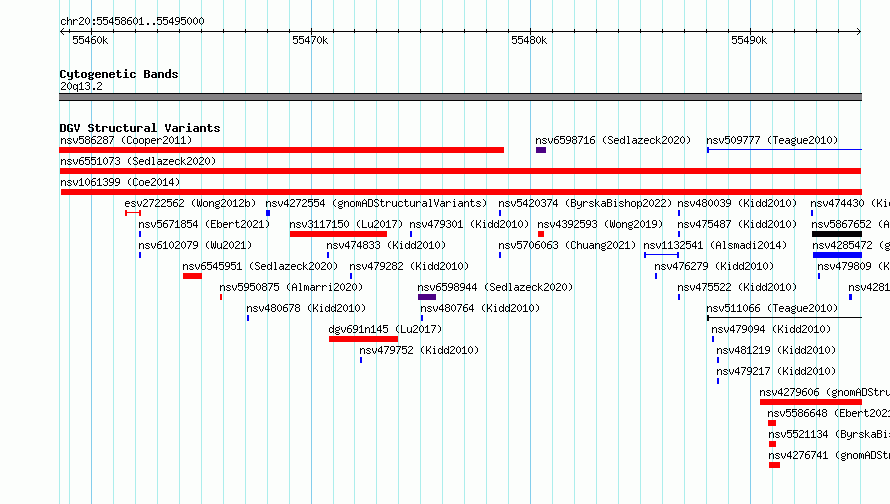Click nsv5950875 (Almarri2020) label
Image resolution: width=890 pixels, height=504 pixels.
pyautogui.click(x=291, y=287)
